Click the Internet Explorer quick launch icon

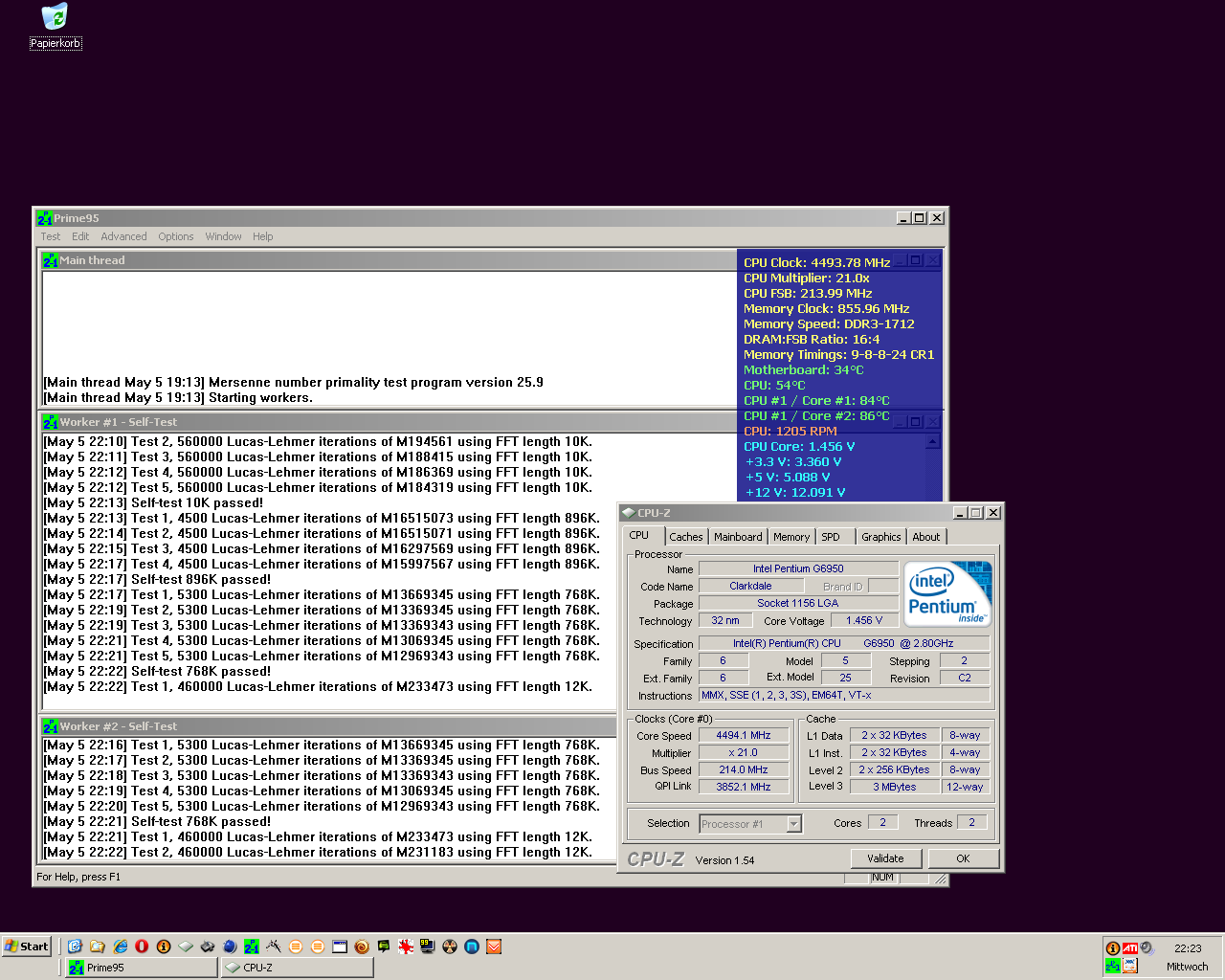click(120, 947)
